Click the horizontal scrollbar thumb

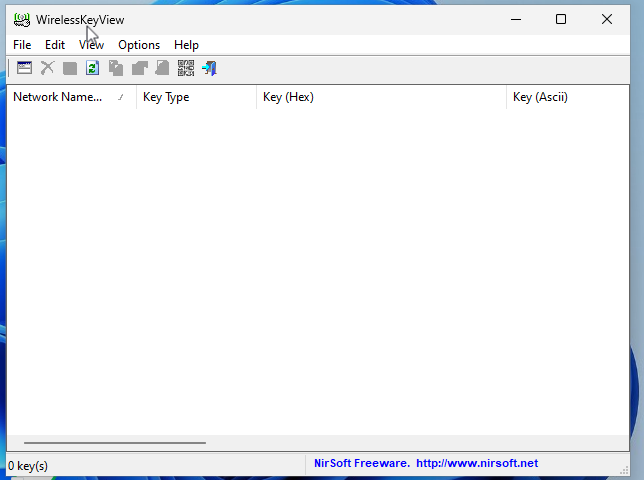tap(115, 443)
